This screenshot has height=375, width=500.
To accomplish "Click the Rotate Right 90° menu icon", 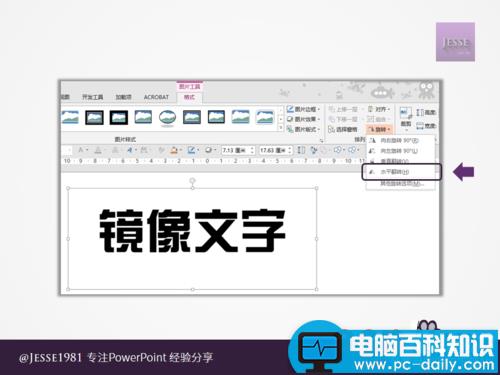I will tap(372, 140).
